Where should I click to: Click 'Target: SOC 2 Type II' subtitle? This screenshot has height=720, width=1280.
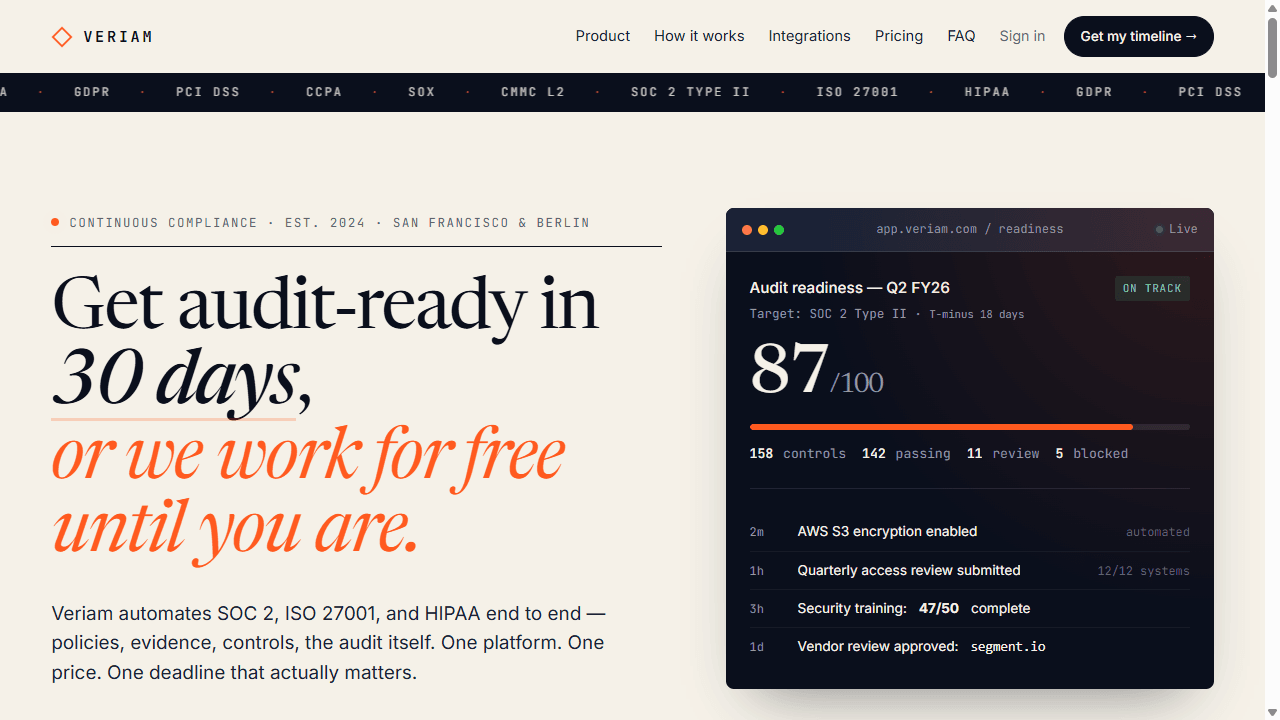point(828,314)
